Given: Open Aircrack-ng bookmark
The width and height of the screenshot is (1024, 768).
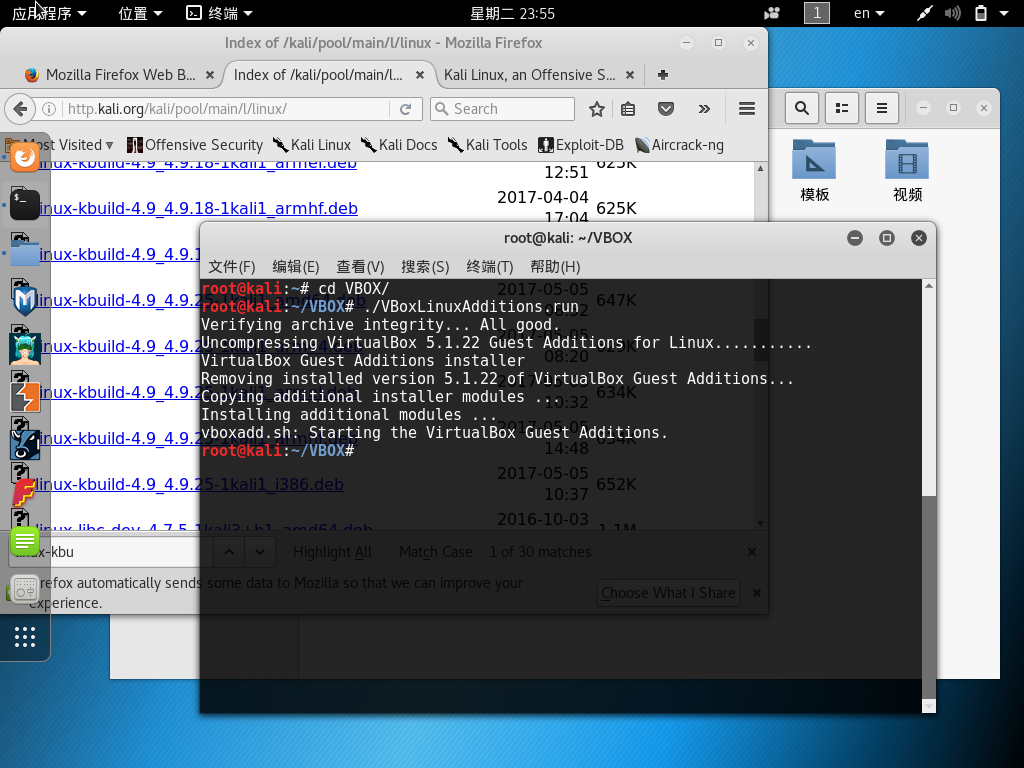Looking at the screenshot, I should point(679,145).
